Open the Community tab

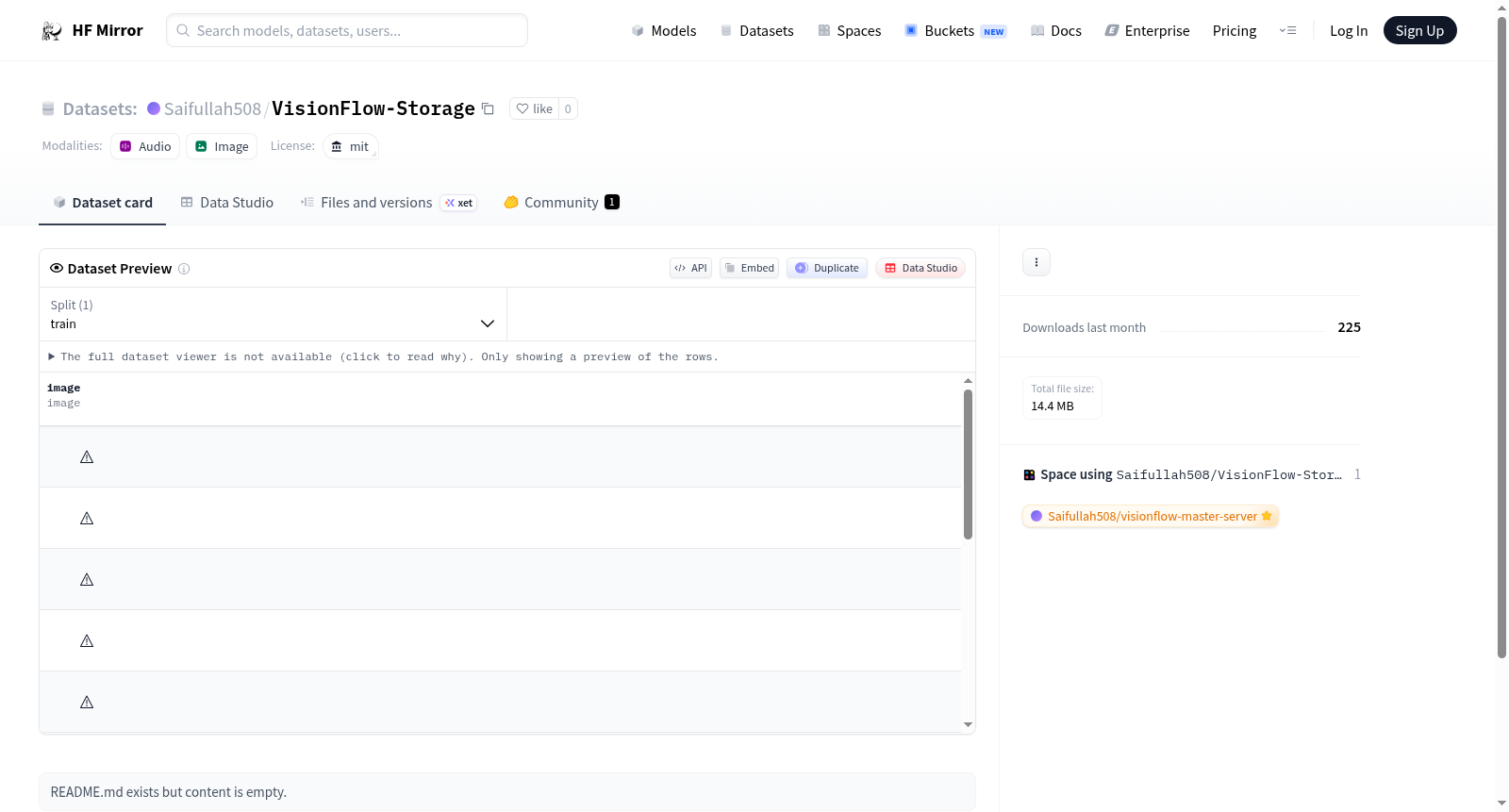[x=561, y=202]
